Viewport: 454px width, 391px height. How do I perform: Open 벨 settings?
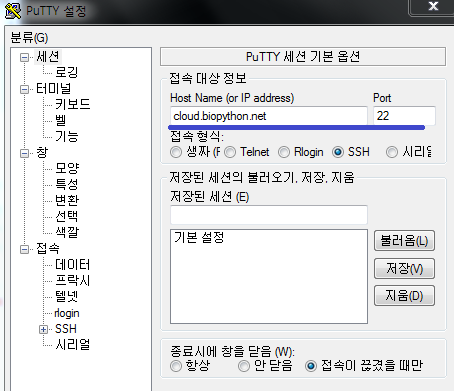click(60, 120)
